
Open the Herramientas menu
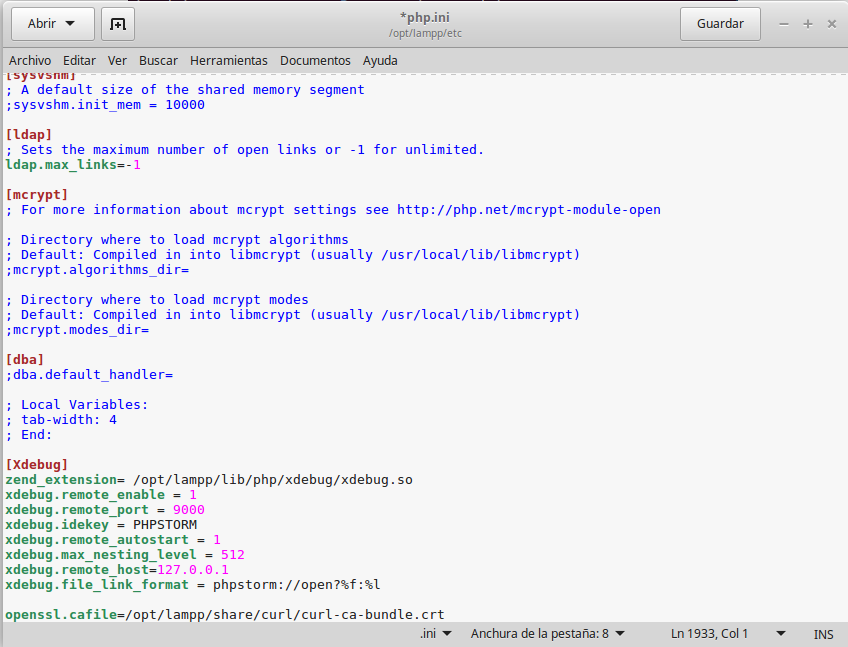tap(228, 61)
